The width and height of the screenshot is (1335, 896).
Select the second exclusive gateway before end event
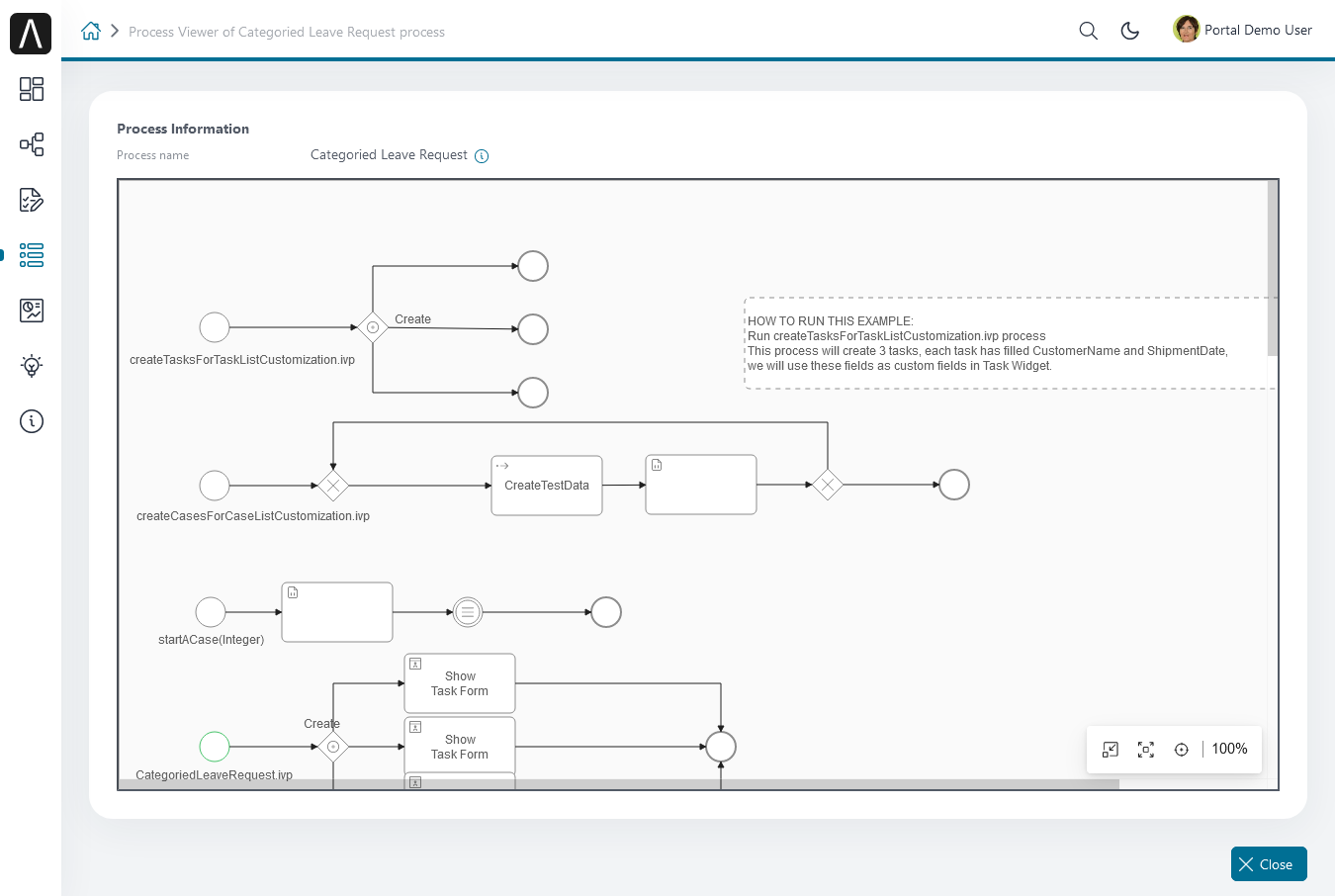tap(828, 485)
